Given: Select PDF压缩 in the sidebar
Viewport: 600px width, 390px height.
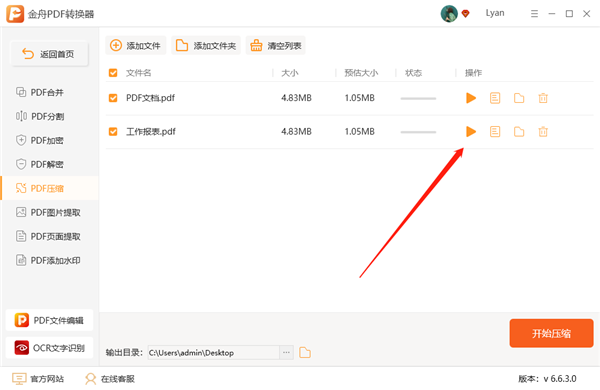Looking at the screenshot, I should (x=50, y=188).
